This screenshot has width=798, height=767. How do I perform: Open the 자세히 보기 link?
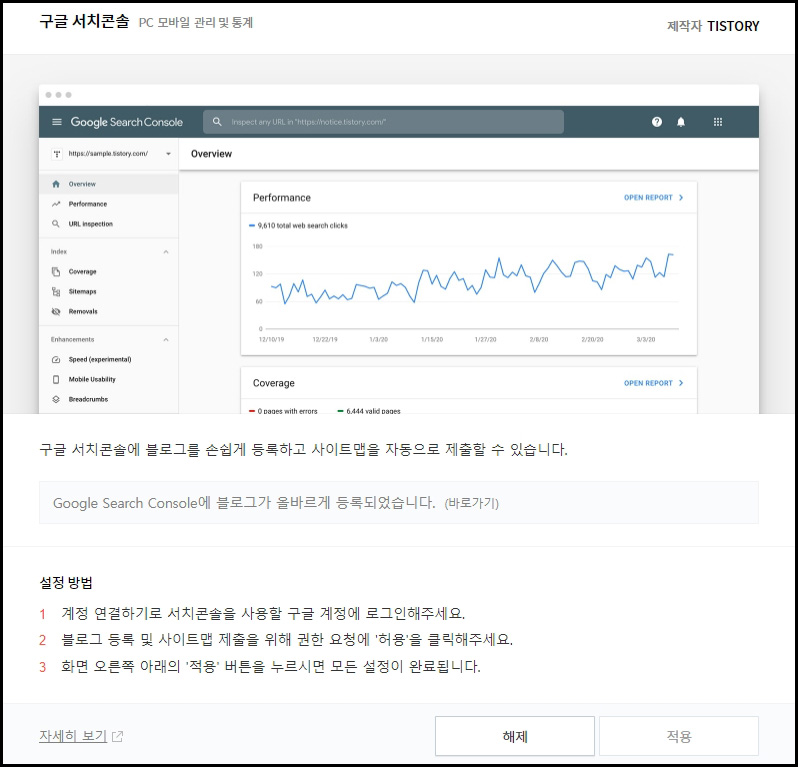73,736
